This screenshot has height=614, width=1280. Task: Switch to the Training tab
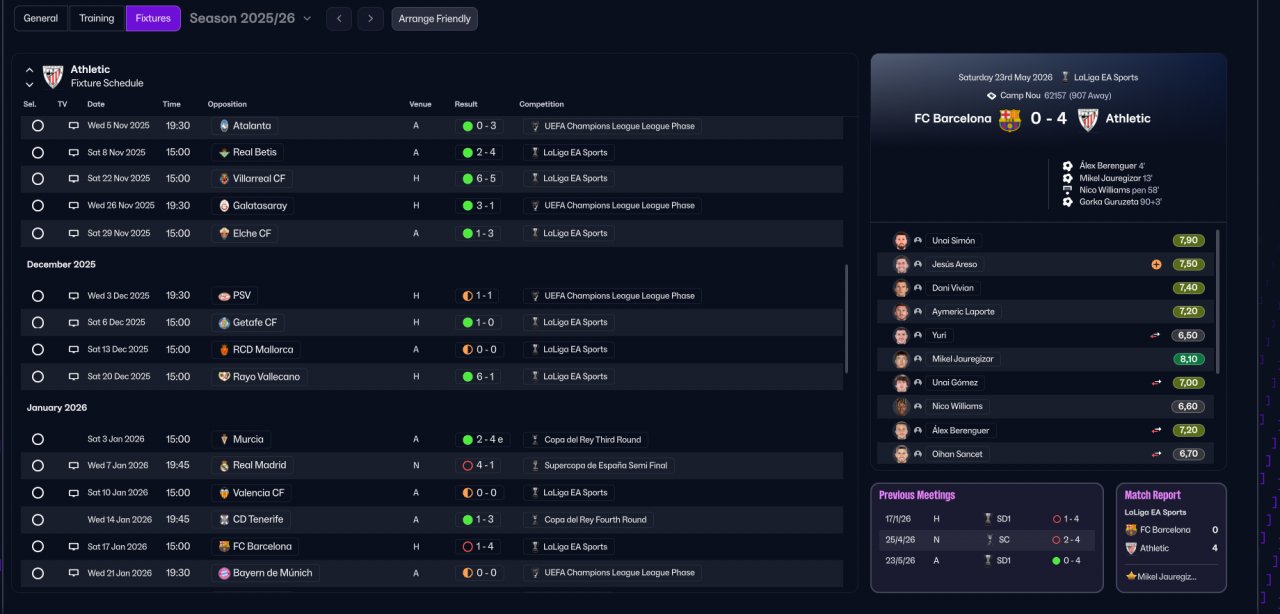tap(97, 19)
